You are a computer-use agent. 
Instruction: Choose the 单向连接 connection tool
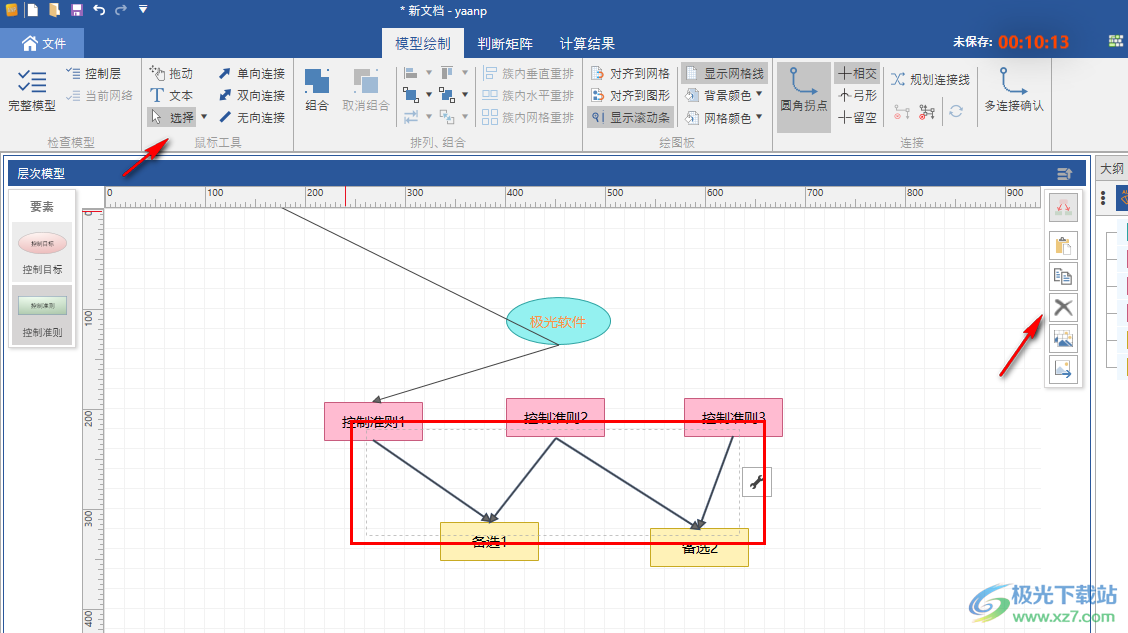click(252, 73)
